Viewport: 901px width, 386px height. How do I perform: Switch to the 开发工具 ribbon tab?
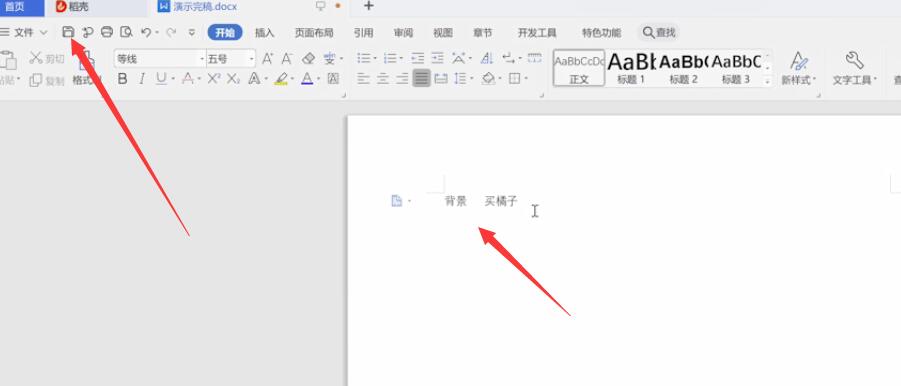pyautogui.click(x=537, y=33)
